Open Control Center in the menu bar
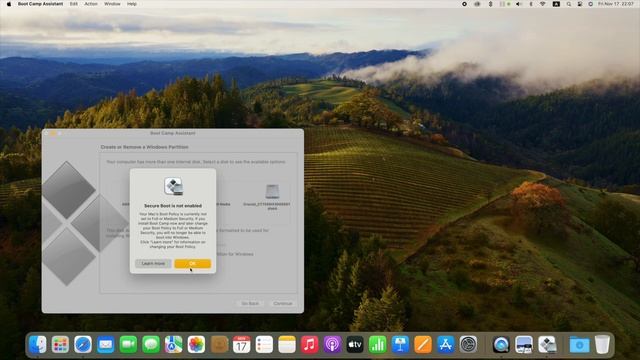Screen dimensions: 640x360 (x=580, y=4)
